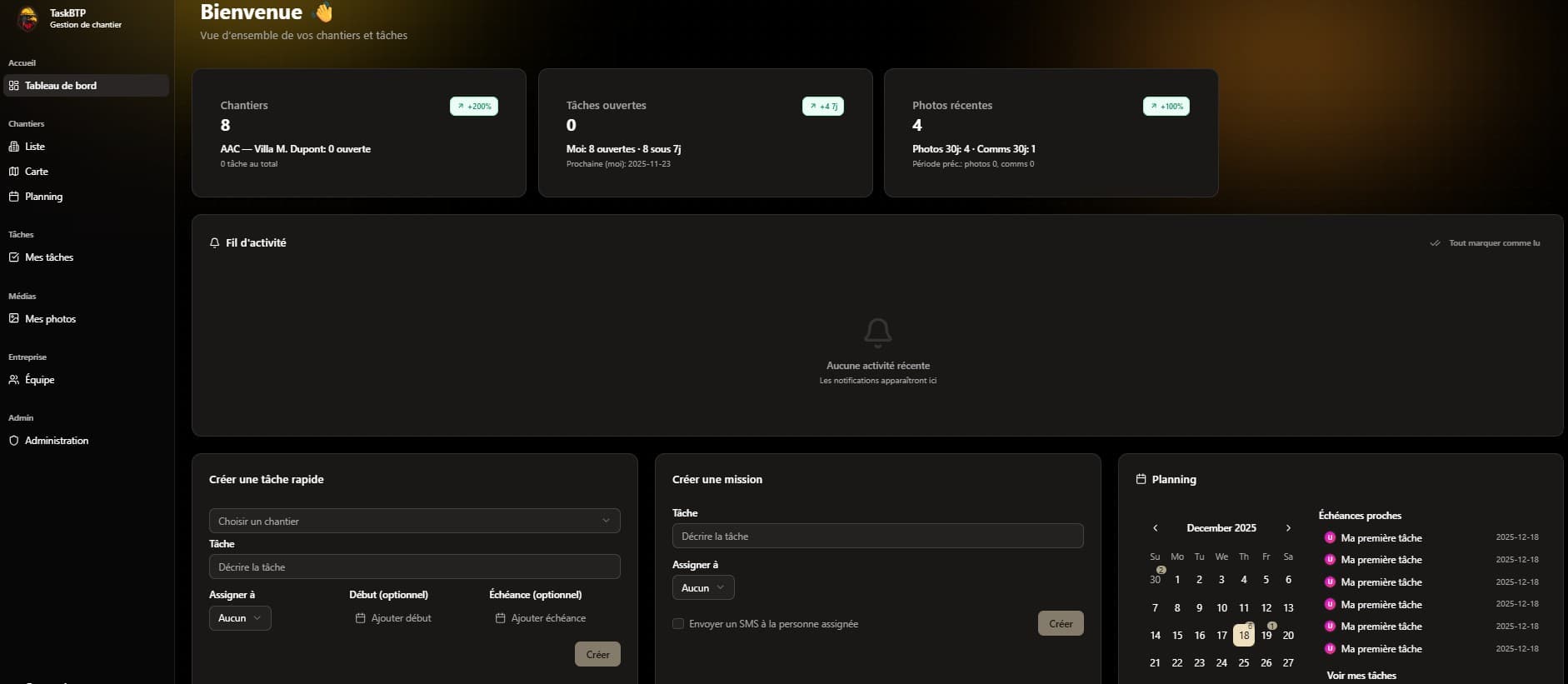The height and width of the screenshot is (684, 1568).
Task: Open the Carte map view icon
Action: point(13,172)
